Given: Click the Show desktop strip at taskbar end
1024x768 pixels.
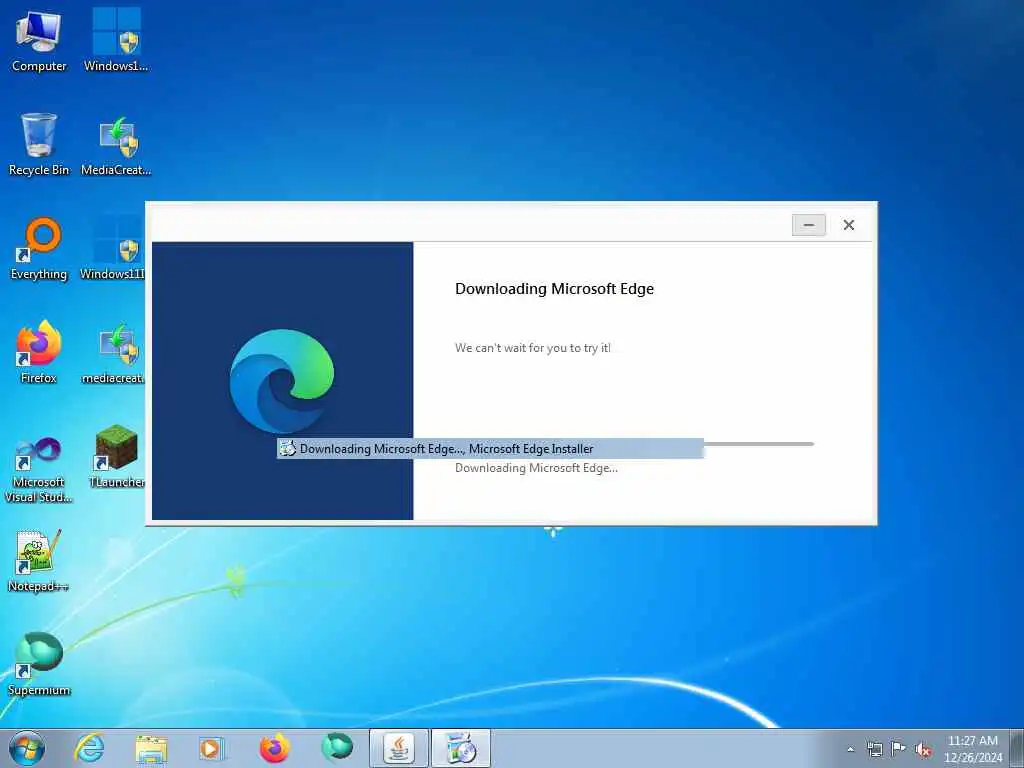Looking at the screenshot, I should [x=1017, y=748].
